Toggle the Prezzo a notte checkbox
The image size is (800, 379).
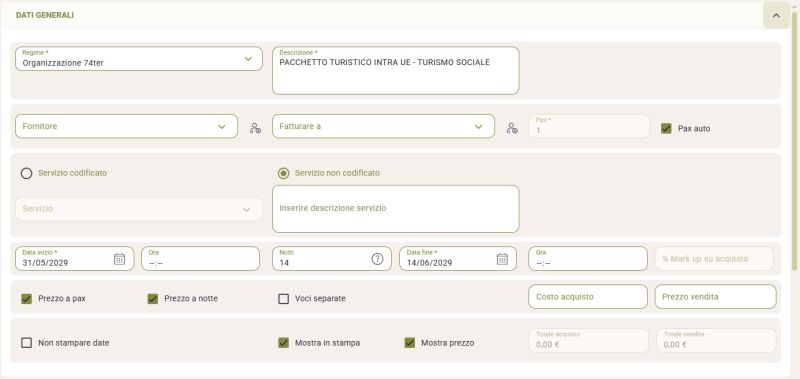point(153,299)
